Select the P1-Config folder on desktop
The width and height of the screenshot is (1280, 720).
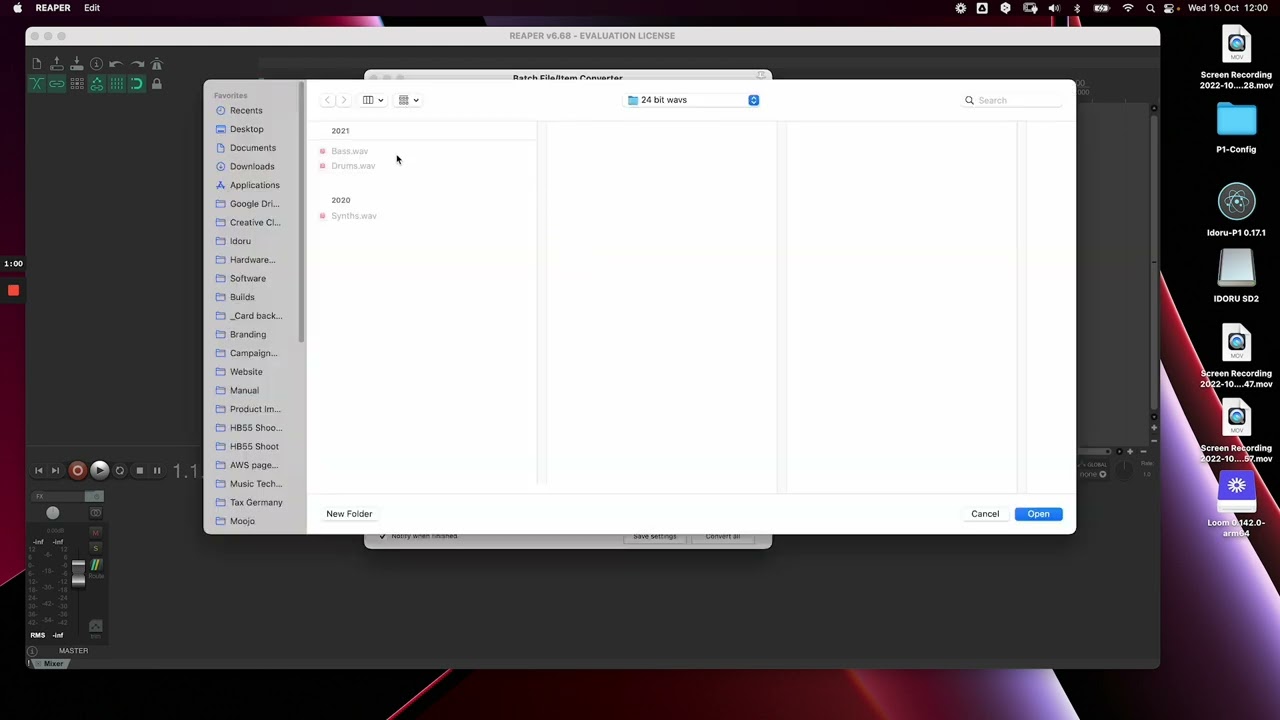pyautogui.click(x=1236, y=128)
